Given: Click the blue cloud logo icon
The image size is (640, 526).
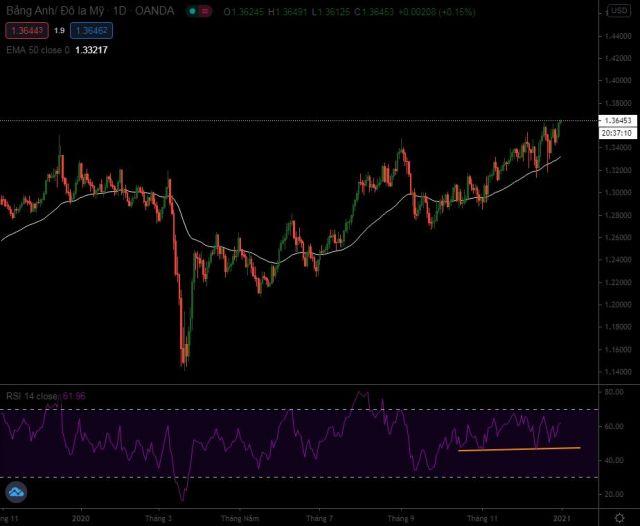Looking at the screenshot, I should click(x=16, y=492).
